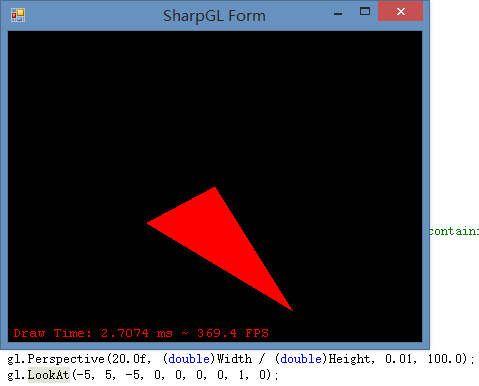Close the SharpGL Form window
The width and height of the screenshot is (479, 386).
401,11
